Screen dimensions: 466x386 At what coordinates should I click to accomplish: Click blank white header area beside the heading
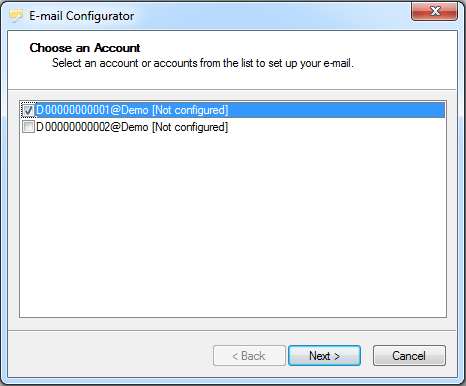297,48
